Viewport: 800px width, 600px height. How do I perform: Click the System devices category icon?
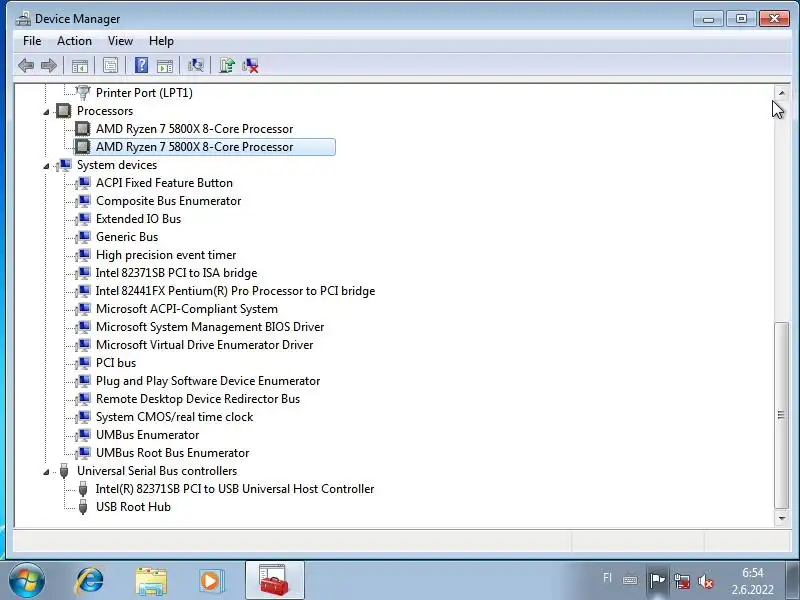[64, 165]
